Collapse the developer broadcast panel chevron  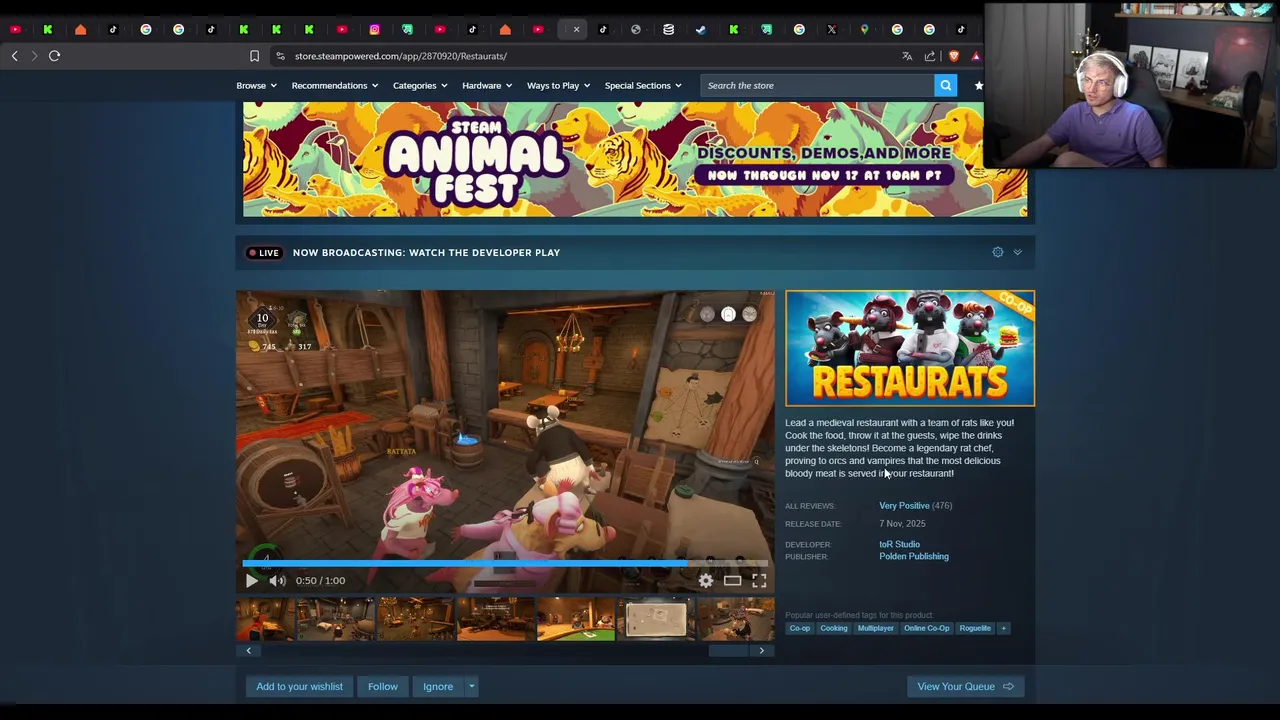click(x=1017, y=252)
